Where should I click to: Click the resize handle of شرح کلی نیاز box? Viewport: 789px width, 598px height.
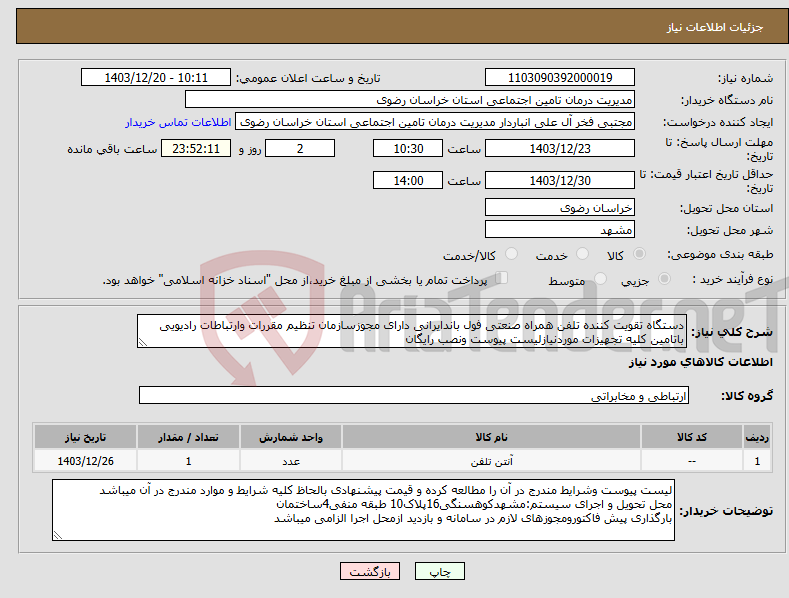click(x=143, y=342)
